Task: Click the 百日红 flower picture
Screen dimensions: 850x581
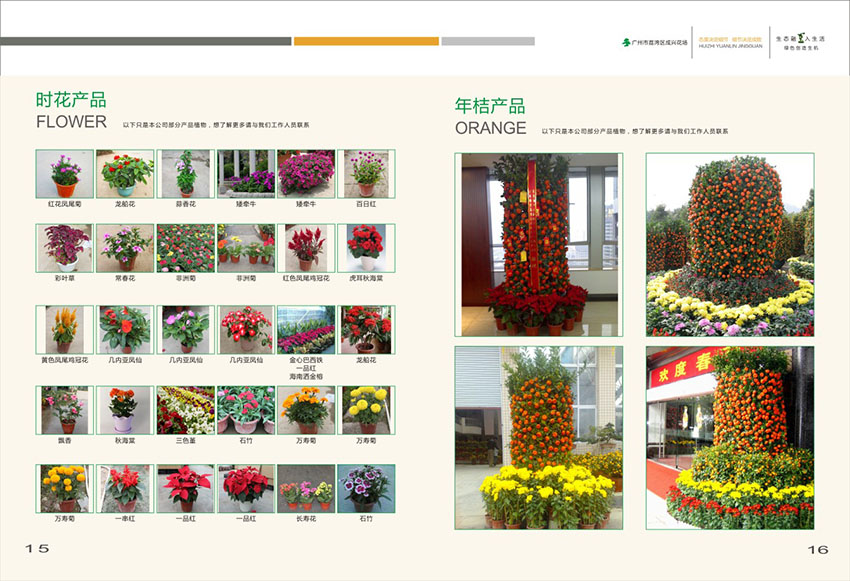Action: 372,177
